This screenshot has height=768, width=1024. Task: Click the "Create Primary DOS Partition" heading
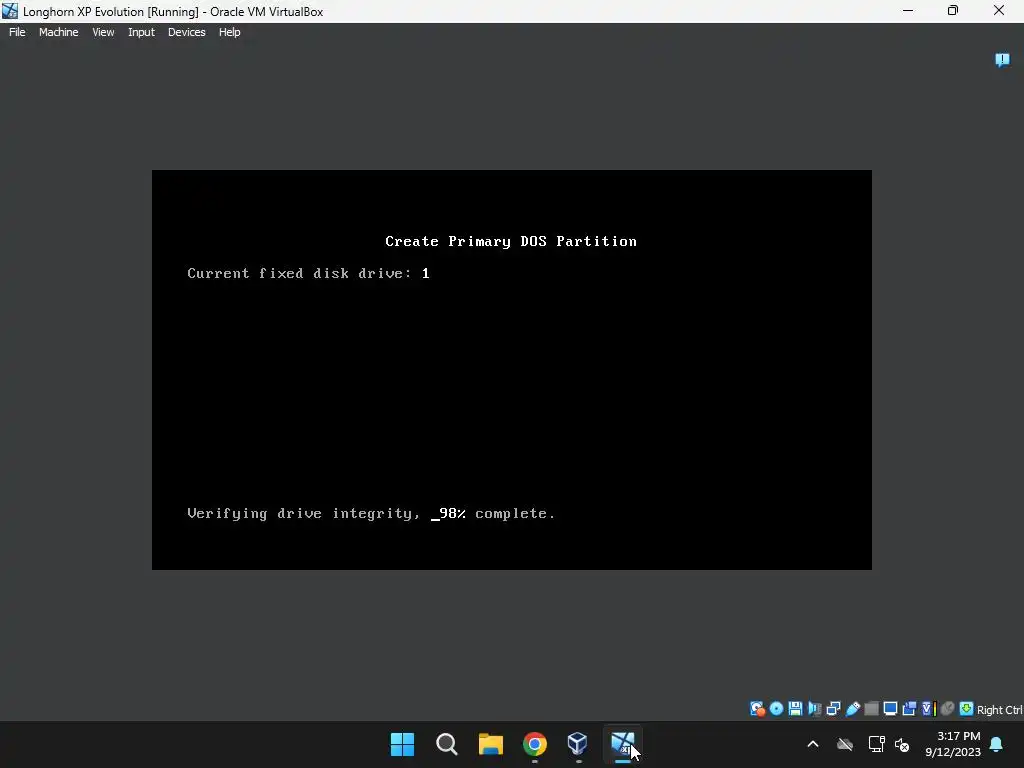pyautogui.click(x=511, y=241)
